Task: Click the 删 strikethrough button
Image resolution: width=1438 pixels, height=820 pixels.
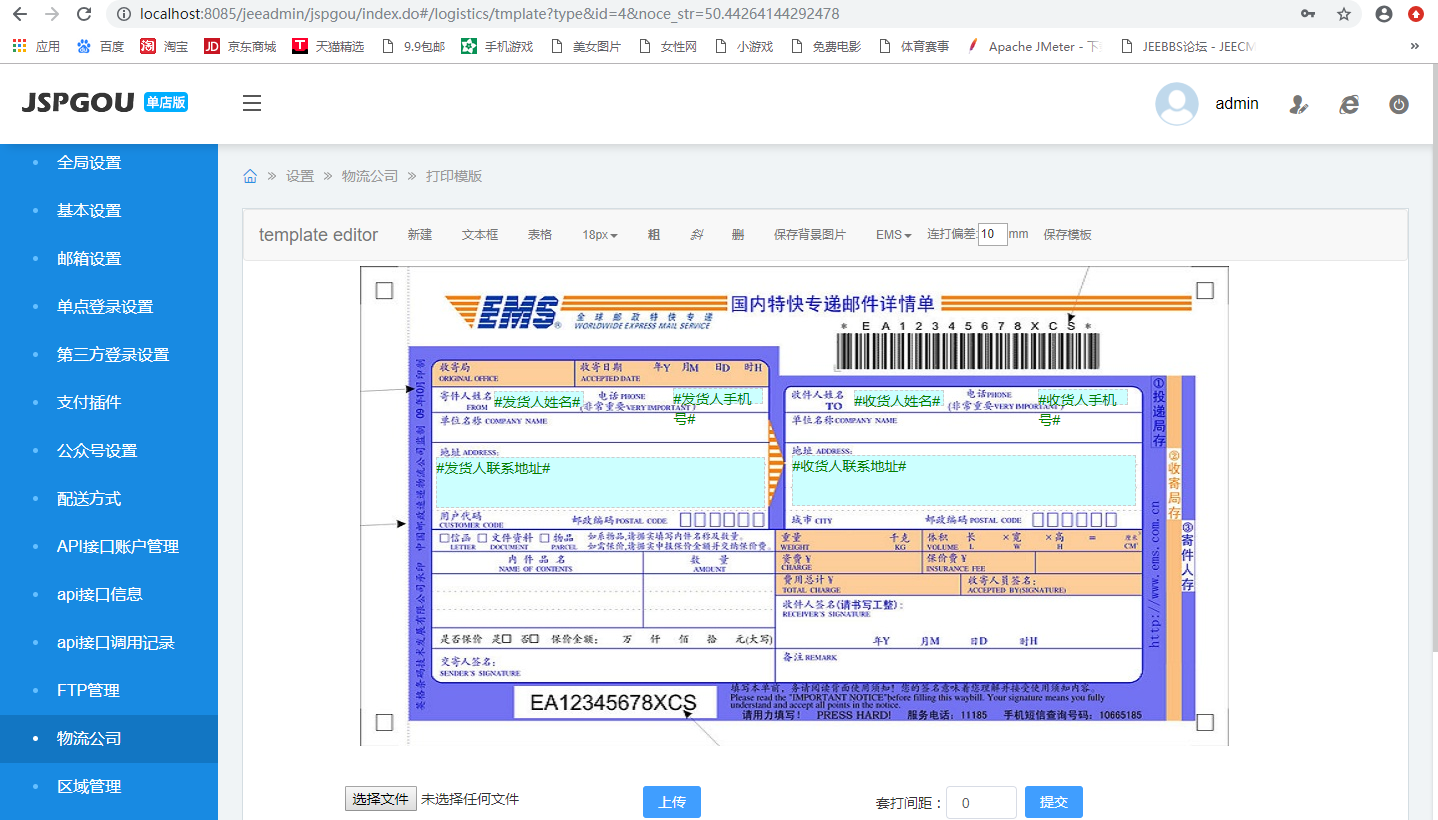Action: pos(738,235)
